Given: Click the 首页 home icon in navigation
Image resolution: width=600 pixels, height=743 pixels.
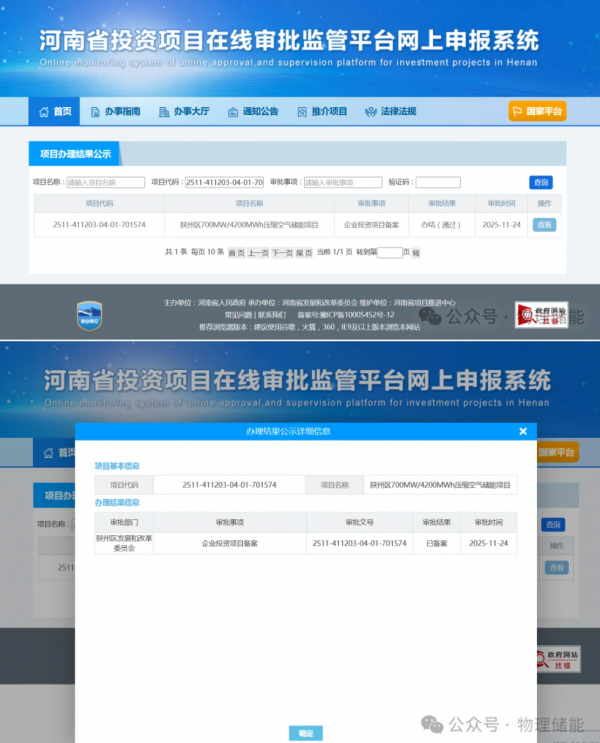Looking at the screenshot, I should point(43,111).
